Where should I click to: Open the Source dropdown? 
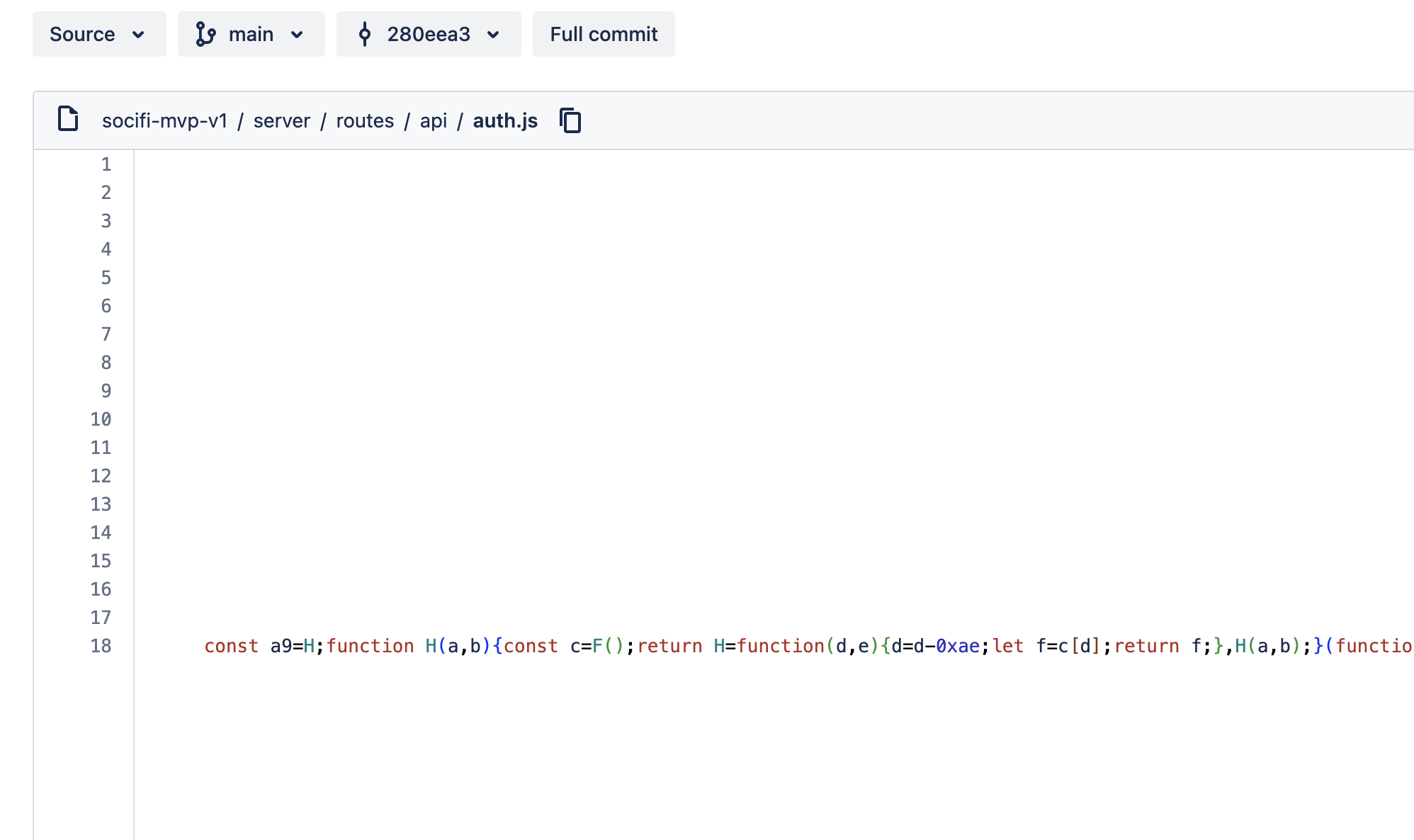click(x=99, y=34)
